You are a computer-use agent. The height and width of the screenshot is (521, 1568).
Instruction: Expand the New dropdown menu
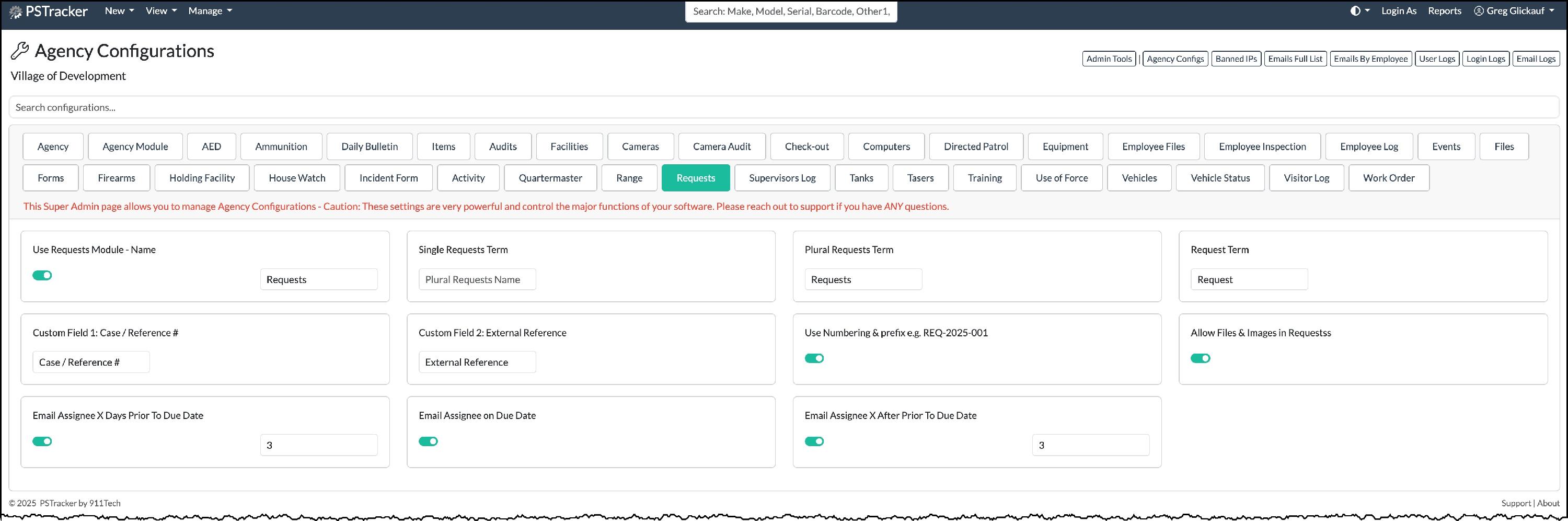click(119, 11)
